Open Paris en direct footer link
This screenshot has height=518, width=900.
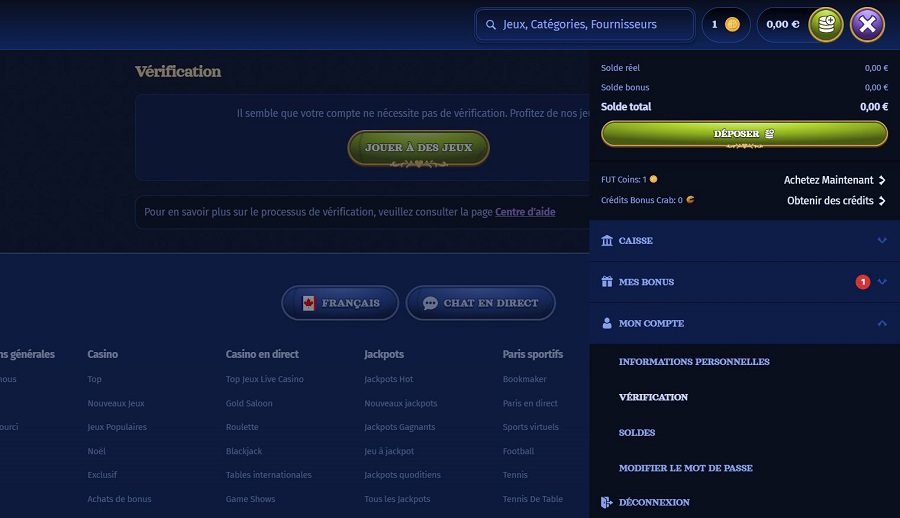coord(530,403)
